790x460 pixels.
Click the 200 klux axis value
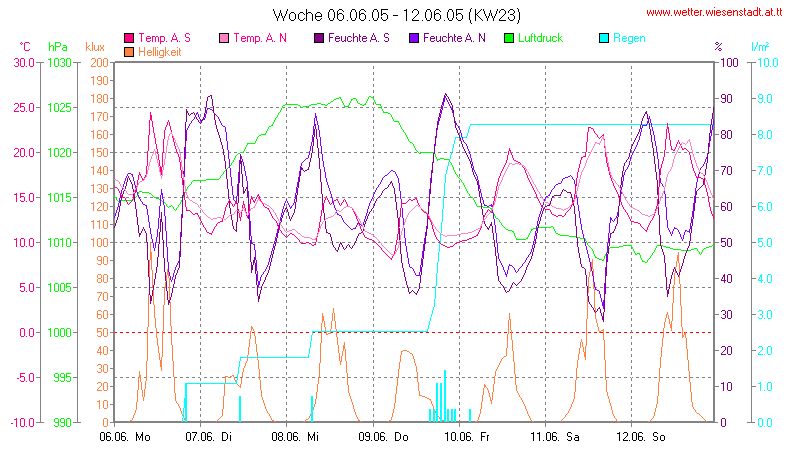(99, 63)
